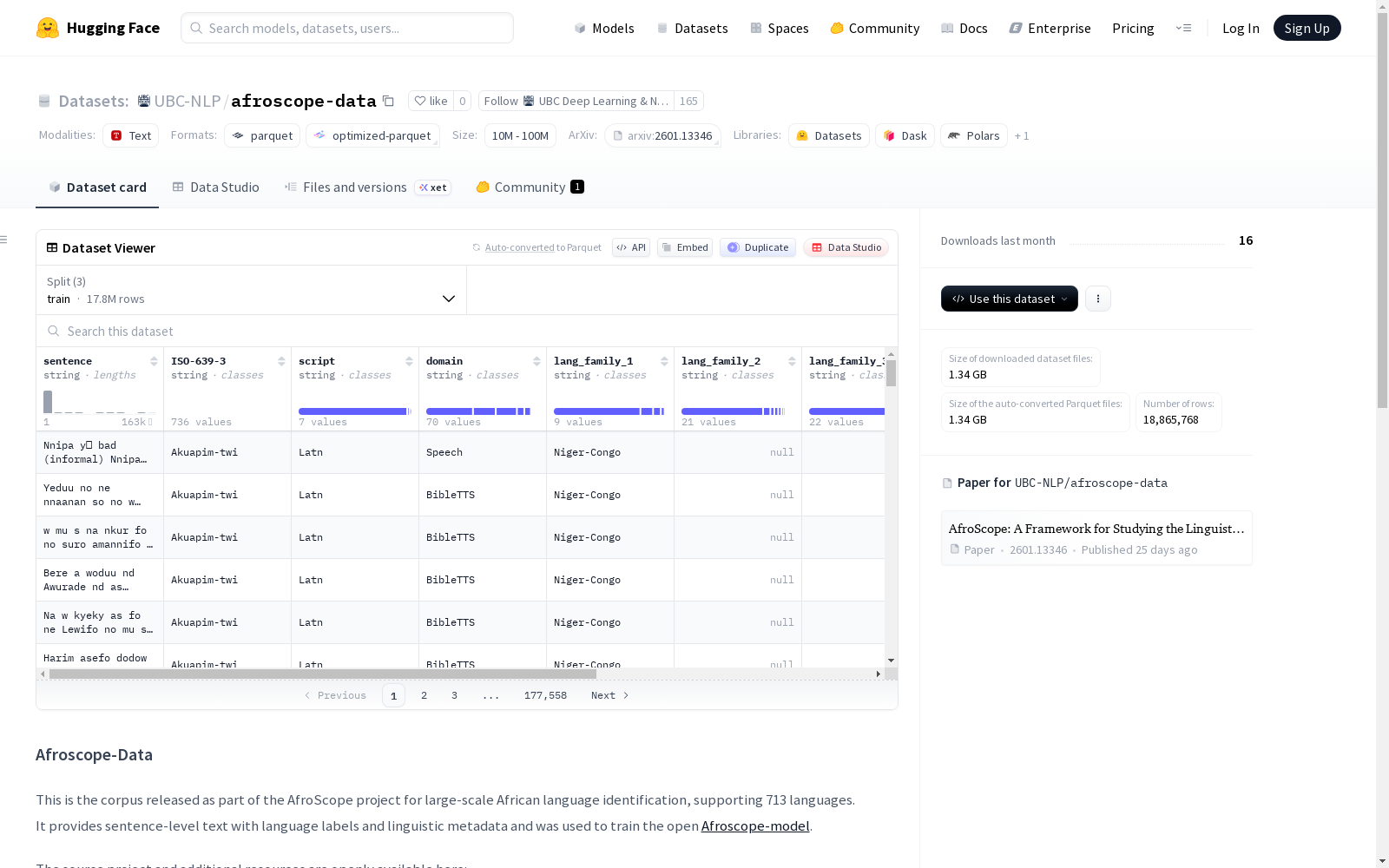Open Enterprise in the top navigation

tap(1050, 28)
